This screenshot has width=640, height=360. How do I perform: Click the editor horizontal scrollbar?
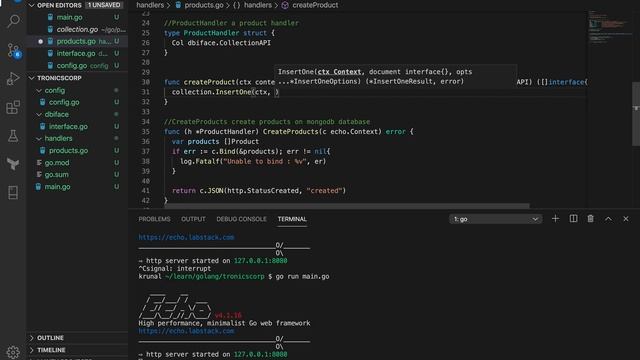click(x=347, y=205)
